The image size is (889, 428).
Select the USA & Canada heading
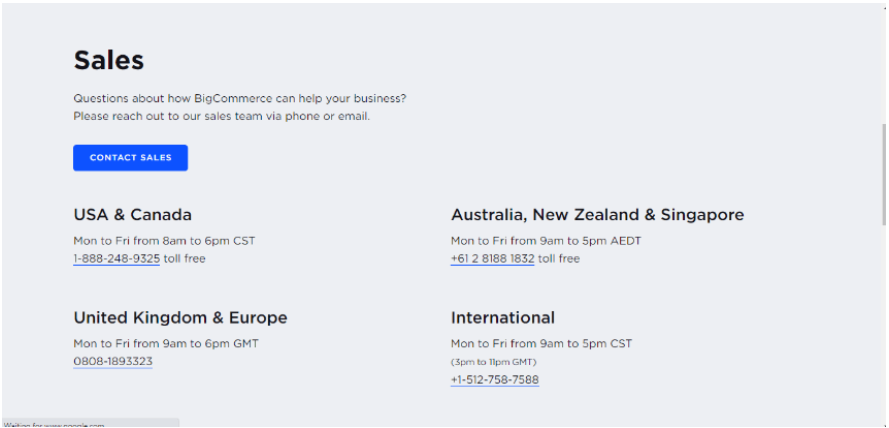pyautogui.click(x=132, y=215)
